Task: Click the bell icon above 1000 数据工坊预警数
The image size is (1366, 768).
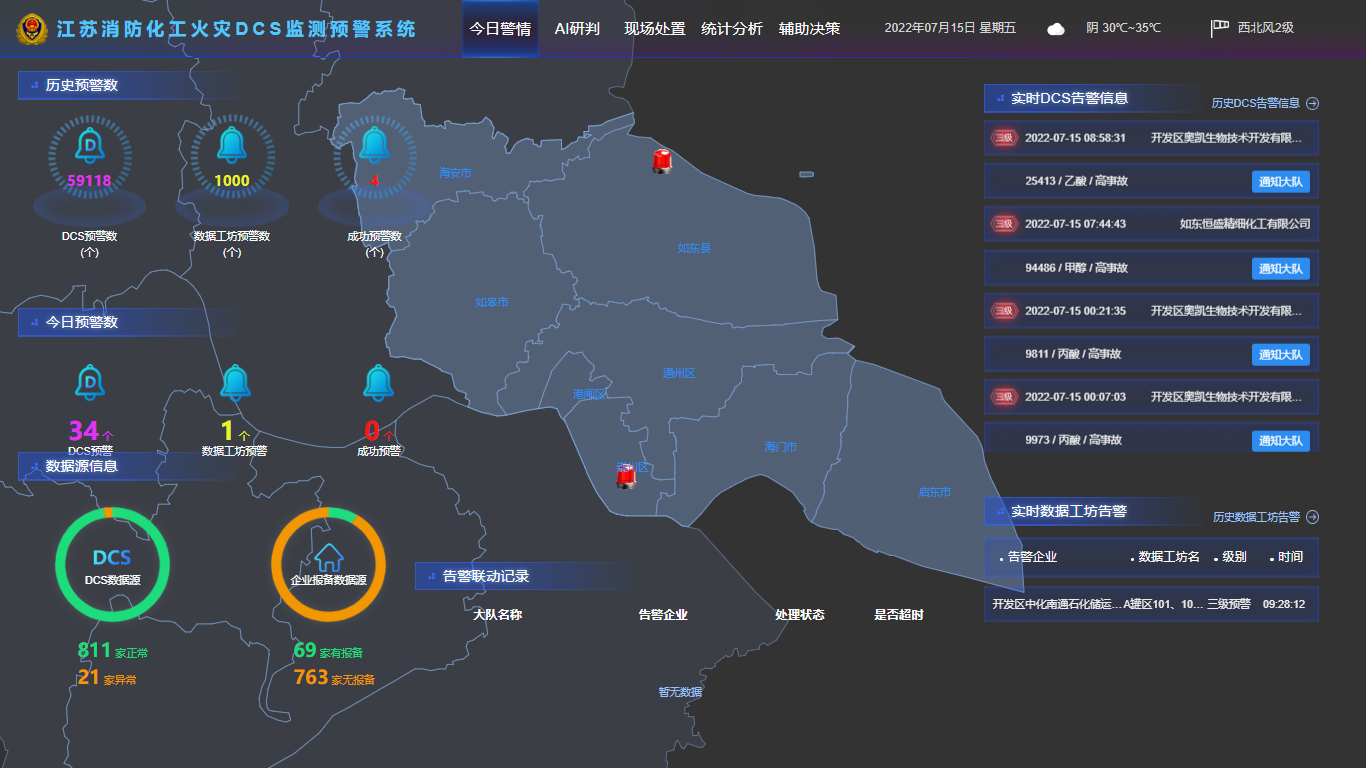Action: point(232,145)
